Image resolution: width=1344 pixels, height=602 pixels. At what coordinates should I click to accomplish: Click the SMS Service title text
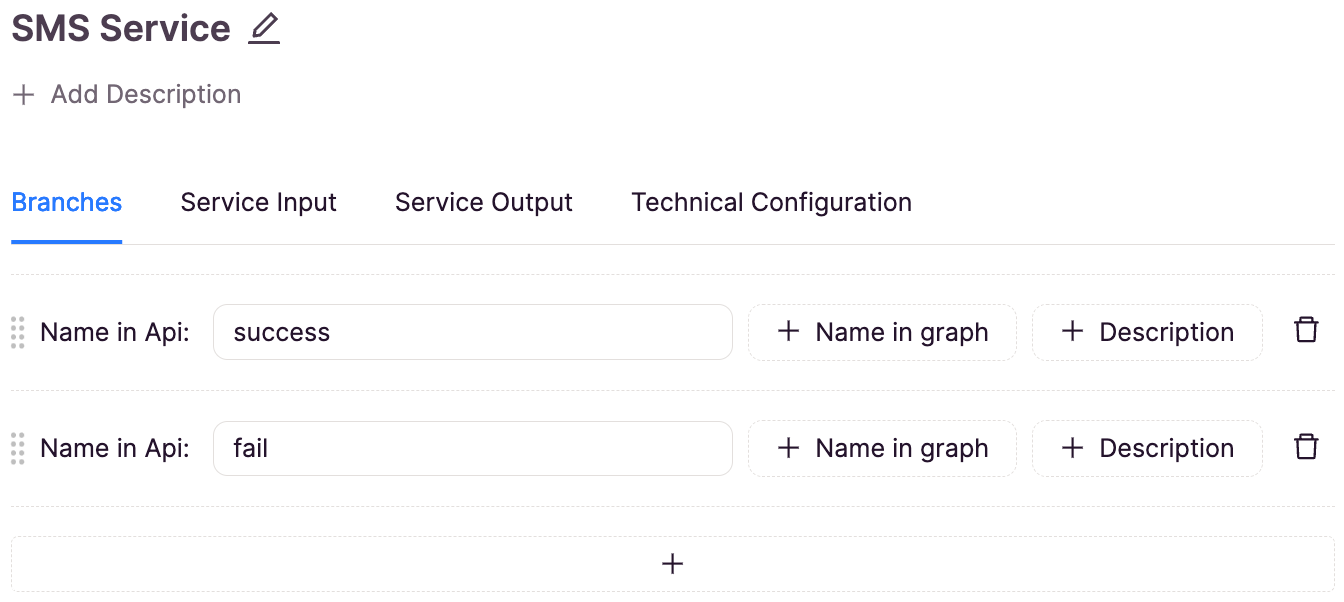121,28
